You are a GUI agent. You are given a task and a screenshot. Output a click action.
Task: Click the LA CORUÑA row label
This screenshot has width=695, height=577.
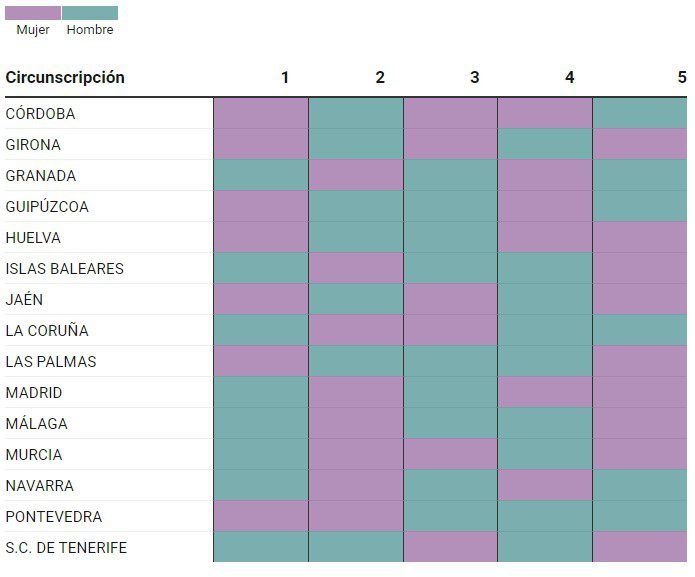coord(47,331)
